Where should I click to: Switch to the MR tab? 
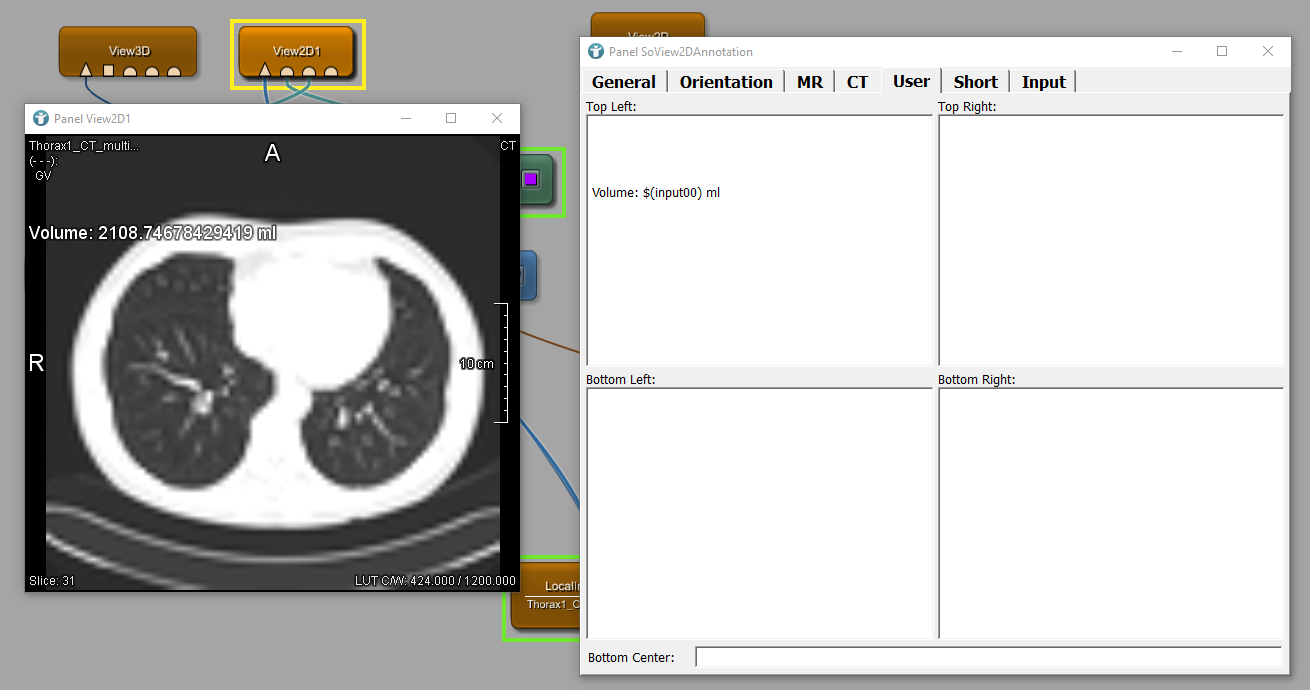click(809, 82)
